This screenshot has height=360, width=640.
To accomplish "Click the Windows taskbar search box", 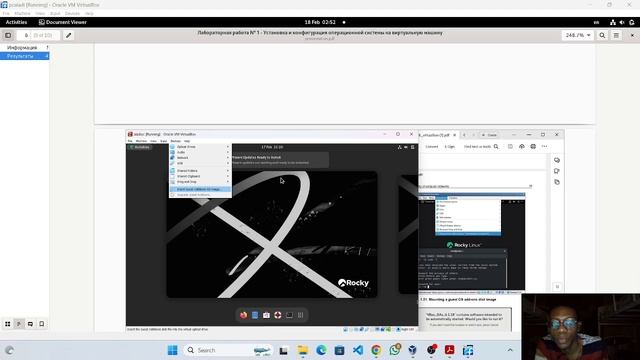I will tap(227, 350).
